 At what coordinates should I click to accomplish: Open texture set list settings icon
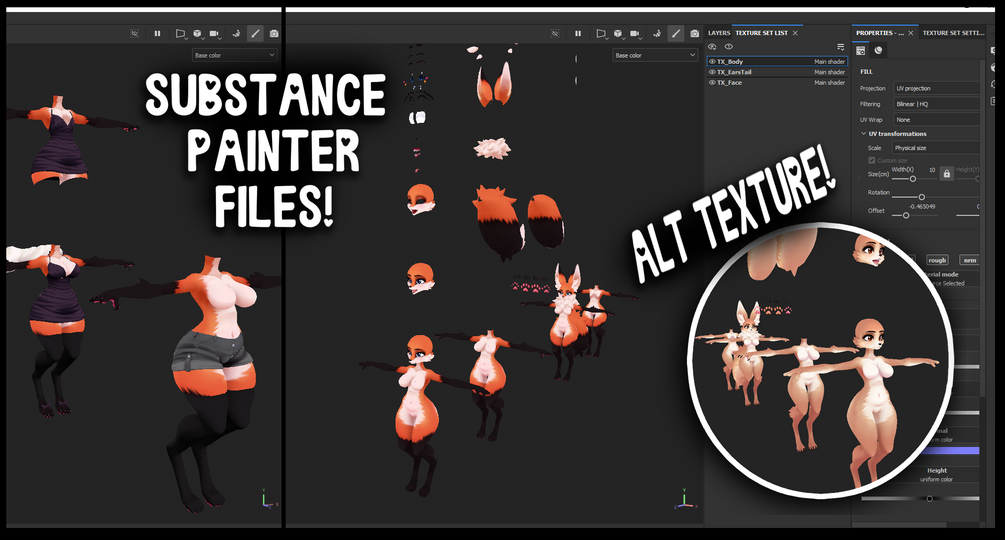840,47
